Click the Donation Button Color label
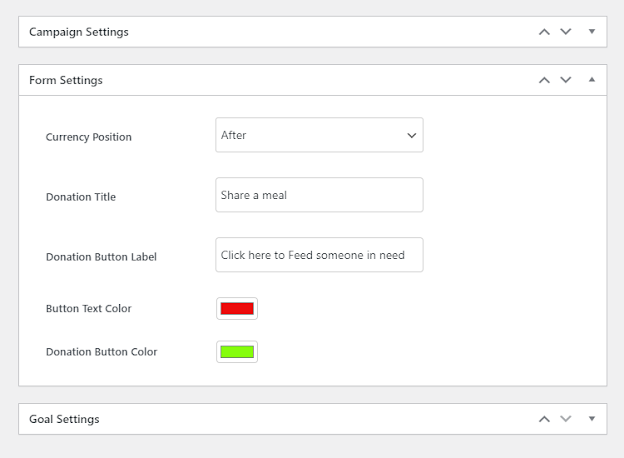 pyautogui.click(x=101, y=352)
